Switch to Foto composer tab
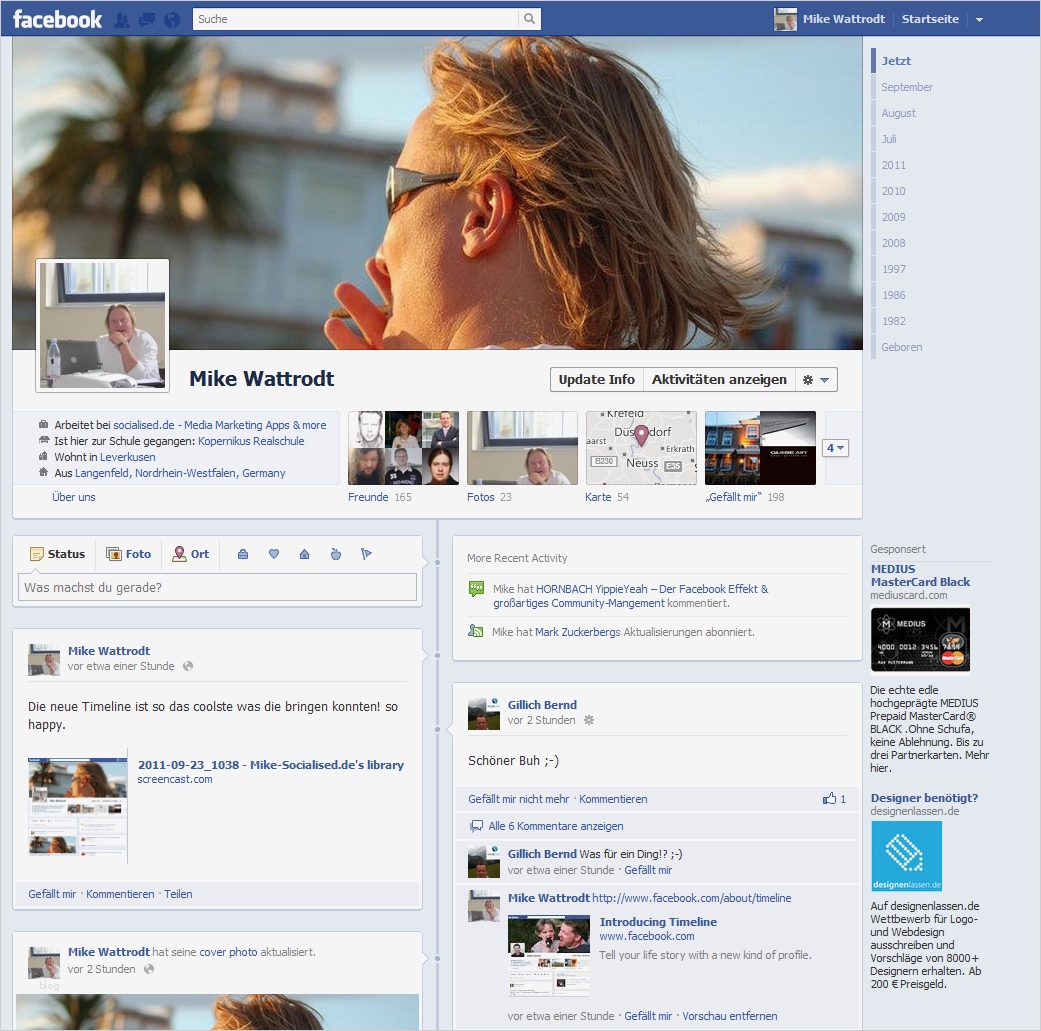 point(129,554)
